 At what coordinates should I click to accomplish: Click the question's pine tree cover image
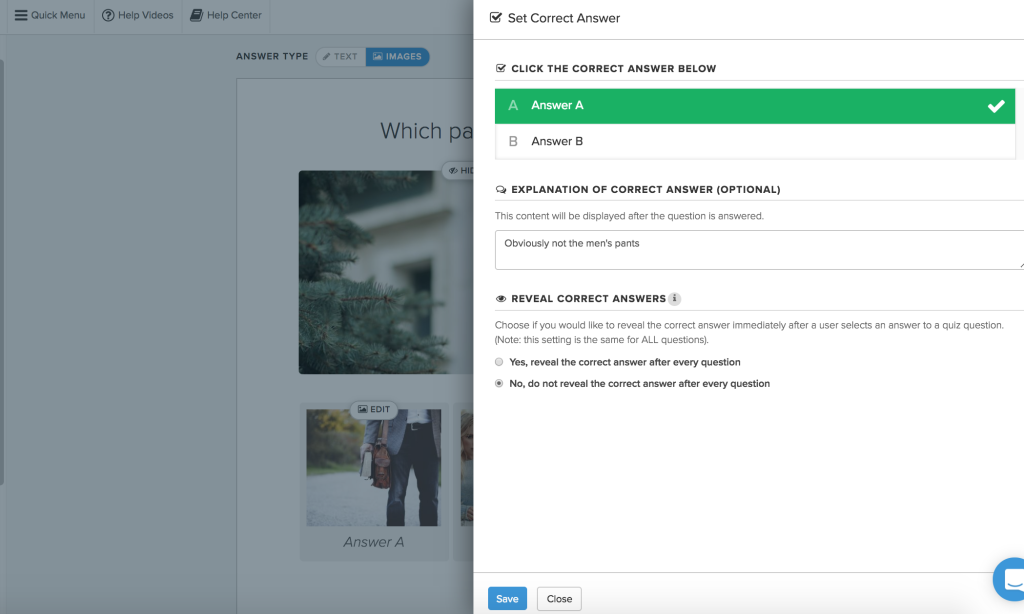(x=386, y=272)
